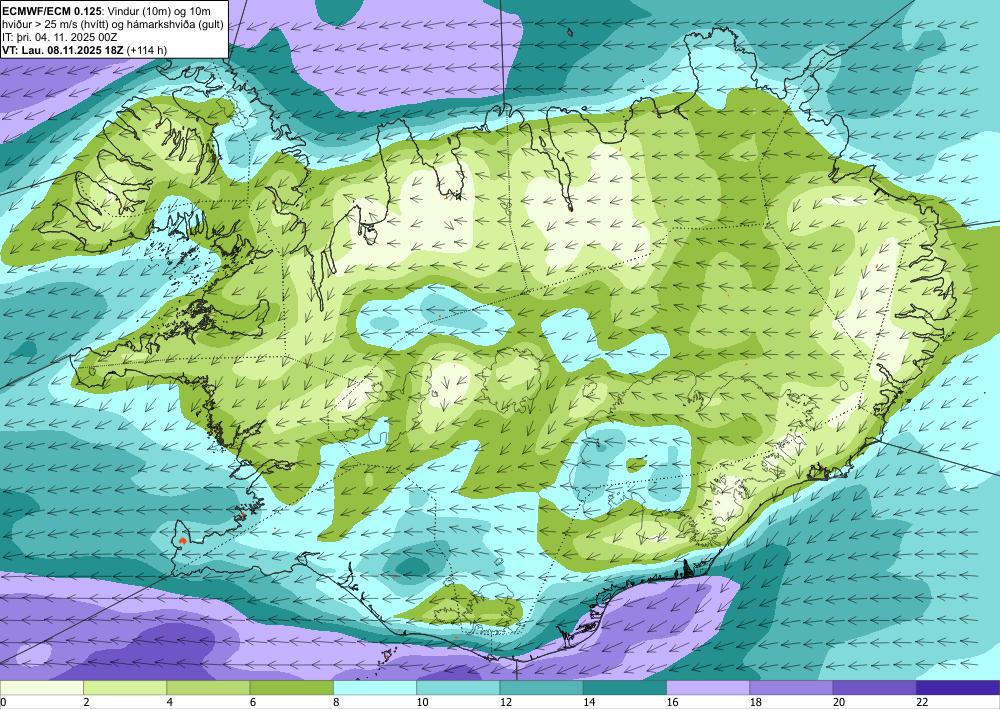Click the 6–8 m/s olive green legend swatch
1000x709 pixels.
pyautogui.click(x=291, y=687)
